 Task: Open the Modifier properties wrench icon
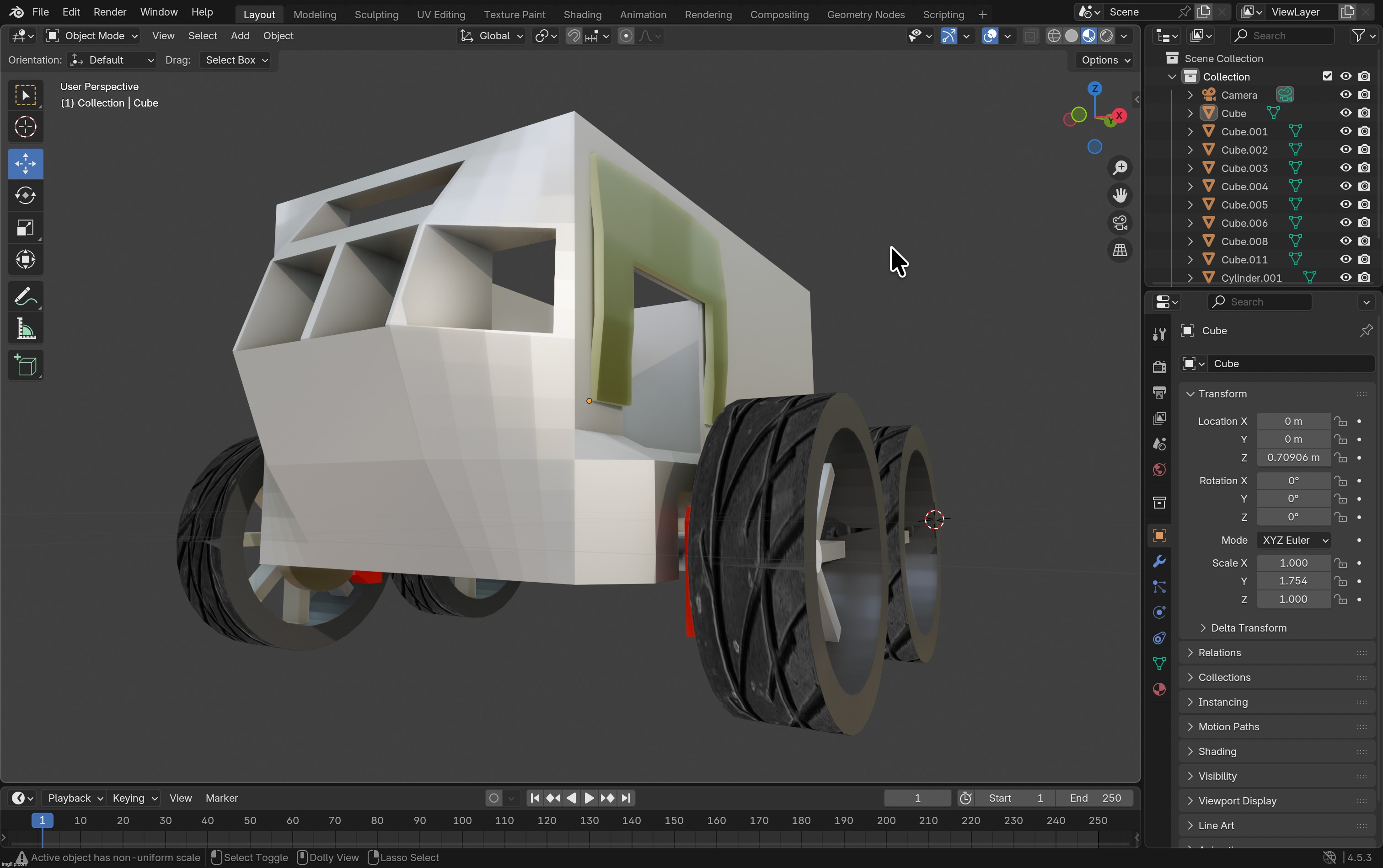[1159, 562]
